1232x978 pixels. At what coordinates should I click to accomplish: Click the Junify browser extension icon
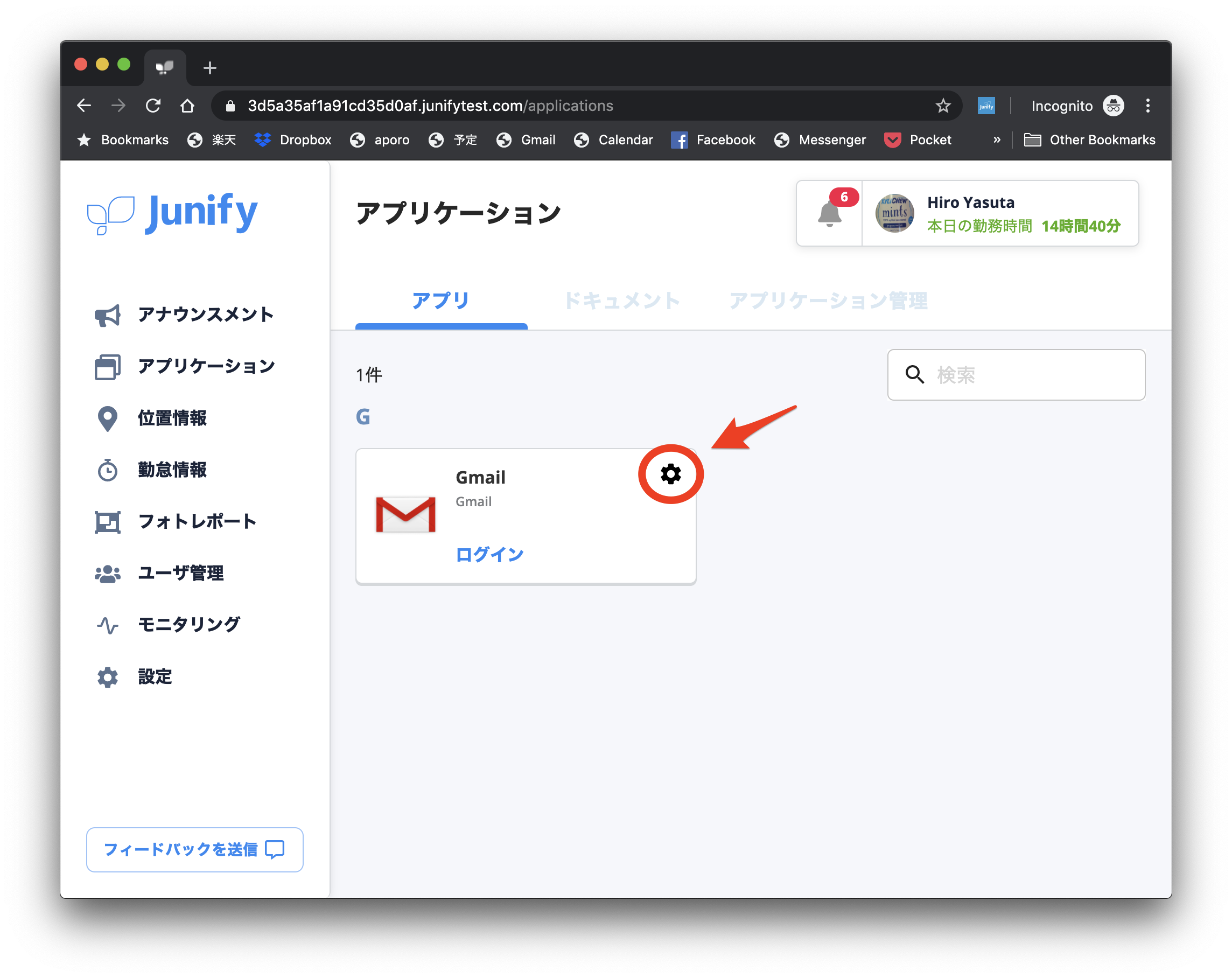tap(986, 106)
